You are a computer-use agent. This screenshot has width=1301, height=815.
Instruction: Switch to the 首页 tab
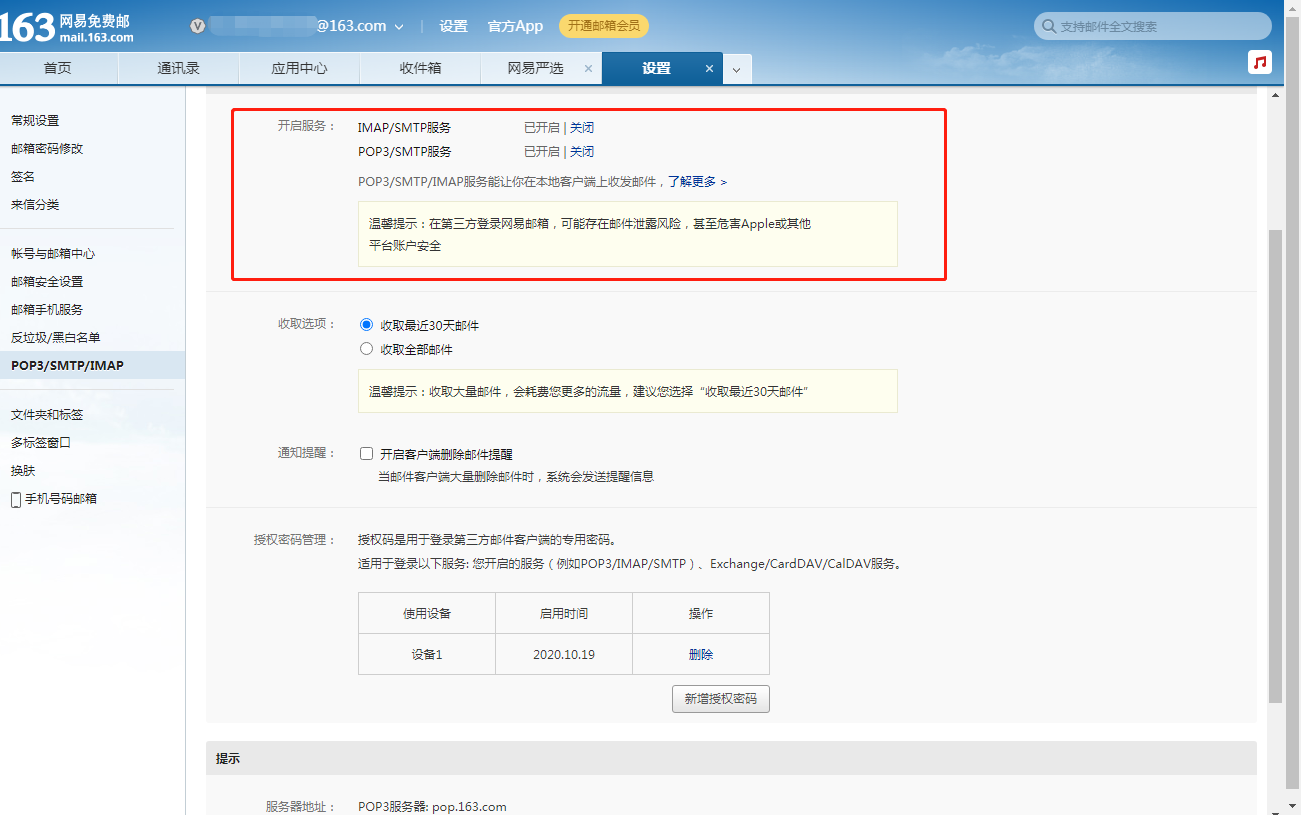point(58,69)
